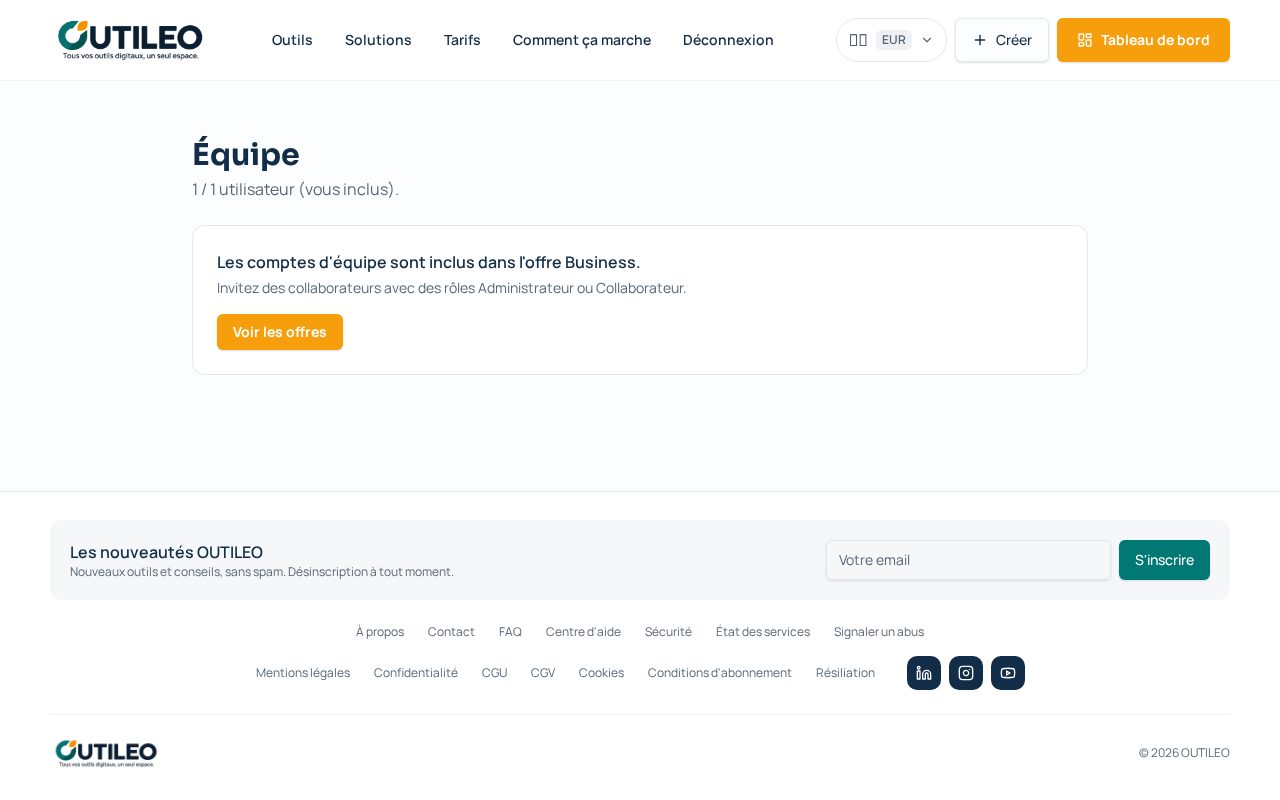Image resolution: width=1280 pixels, height=800 pixels.
Task: Open the Sécurité link
Action: tap(668, 632)
